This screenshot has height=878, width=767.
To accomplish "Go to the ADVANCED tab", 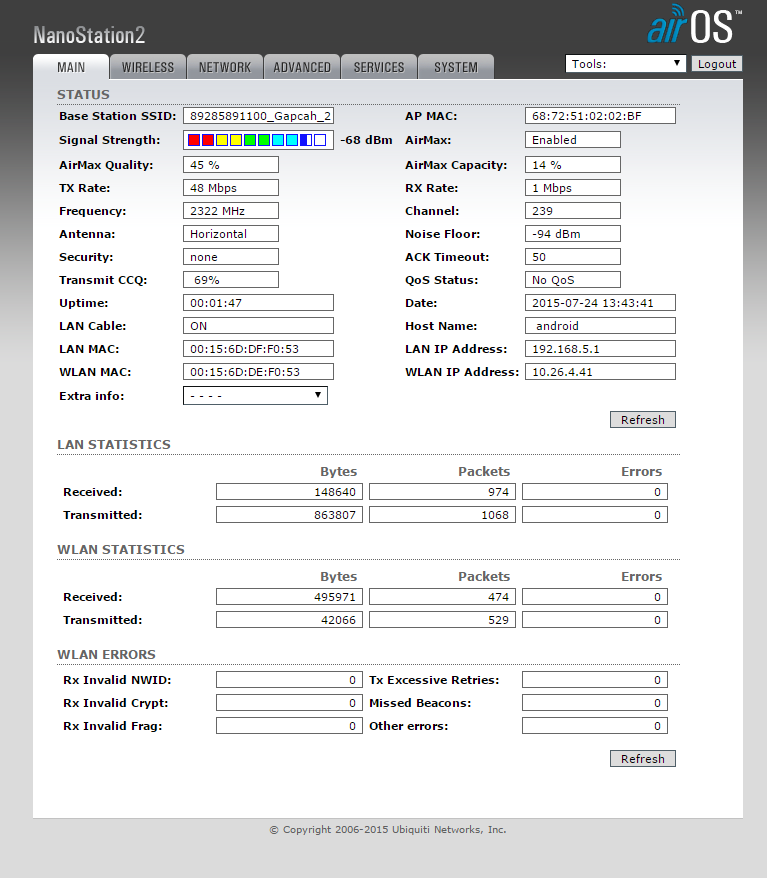I will tap(302, 67).
